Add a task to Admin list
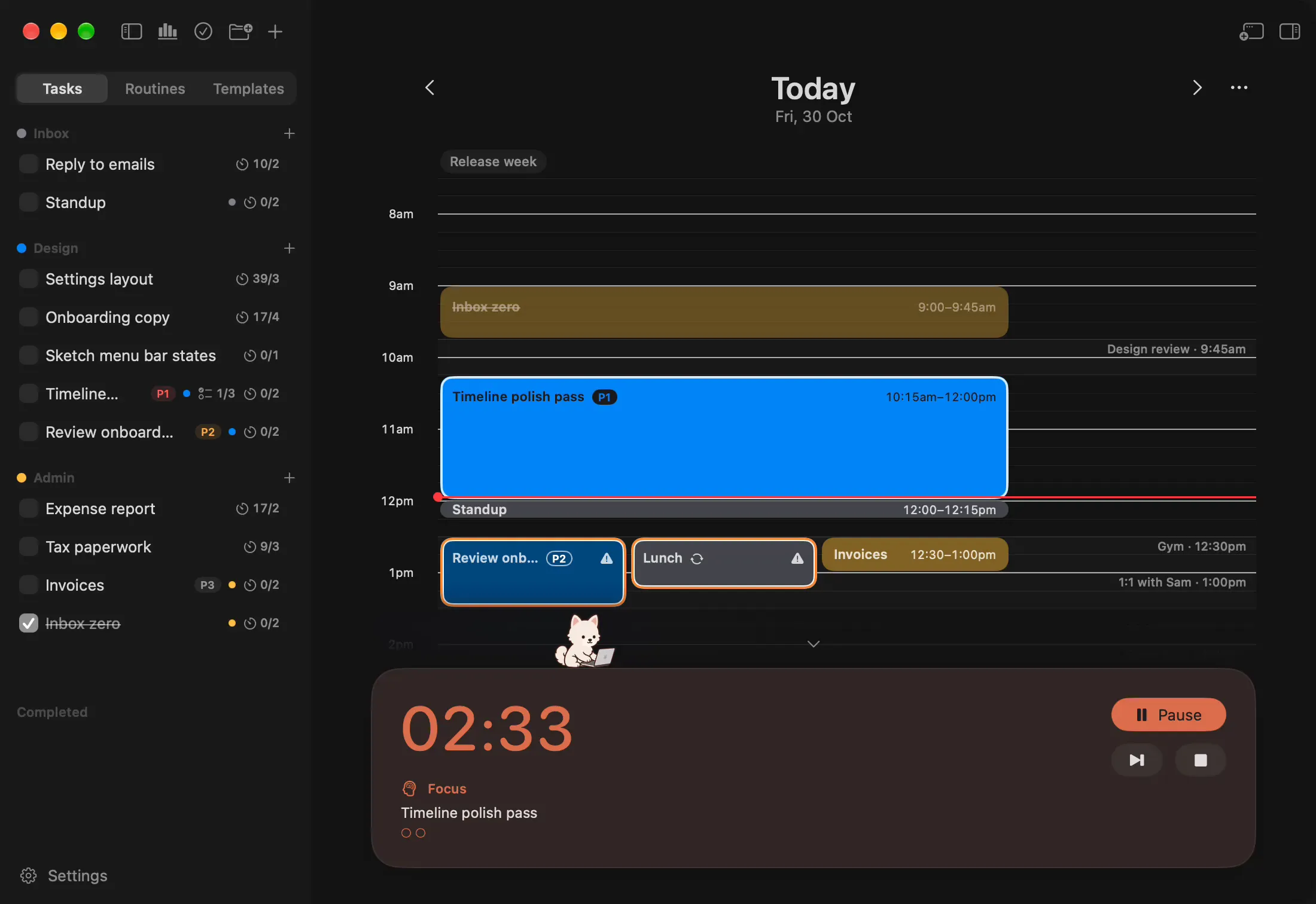 [290, 478]
